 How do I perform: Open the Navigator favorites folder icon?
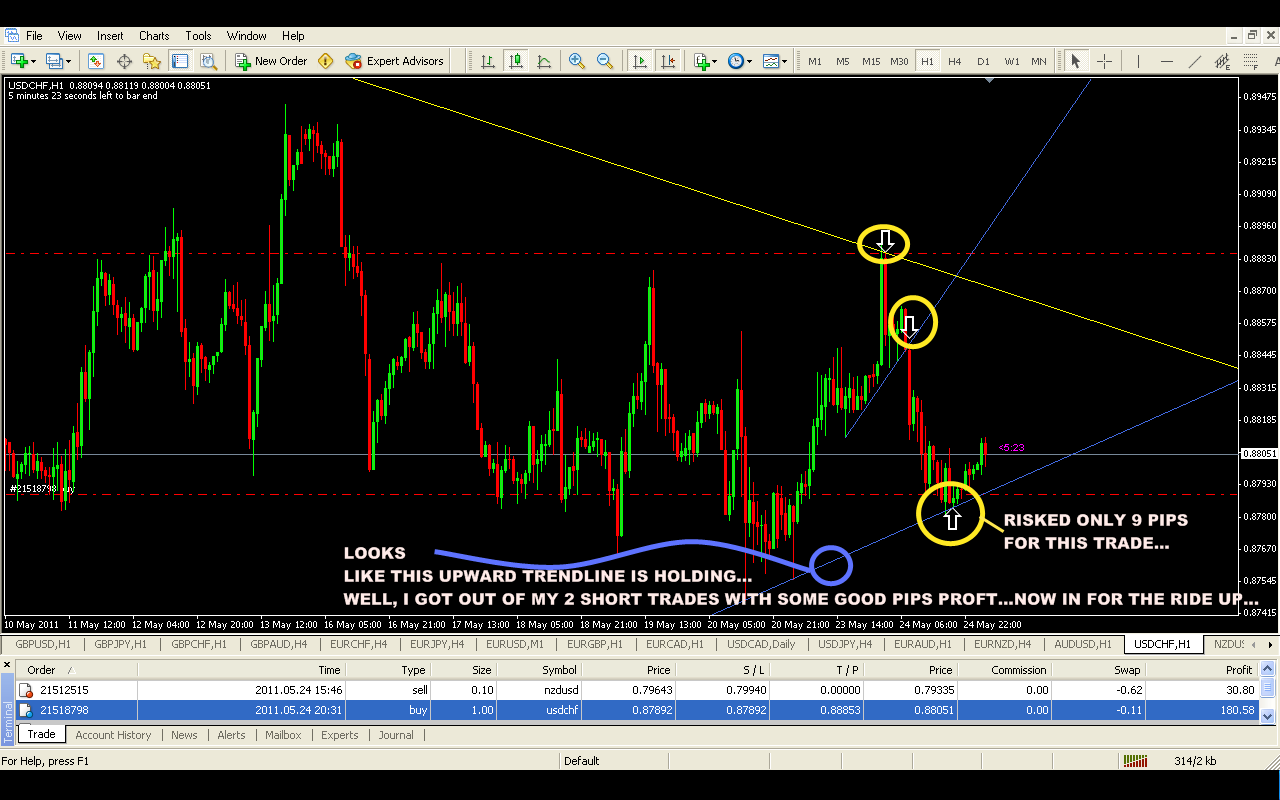[x=152, y=61]
